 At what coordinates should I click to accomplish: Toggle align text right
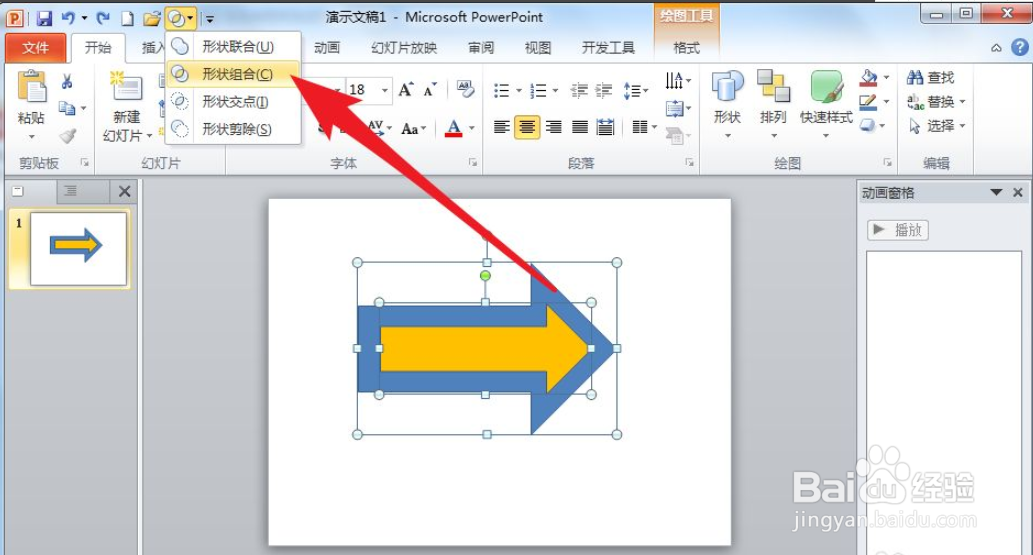(553, 127)
